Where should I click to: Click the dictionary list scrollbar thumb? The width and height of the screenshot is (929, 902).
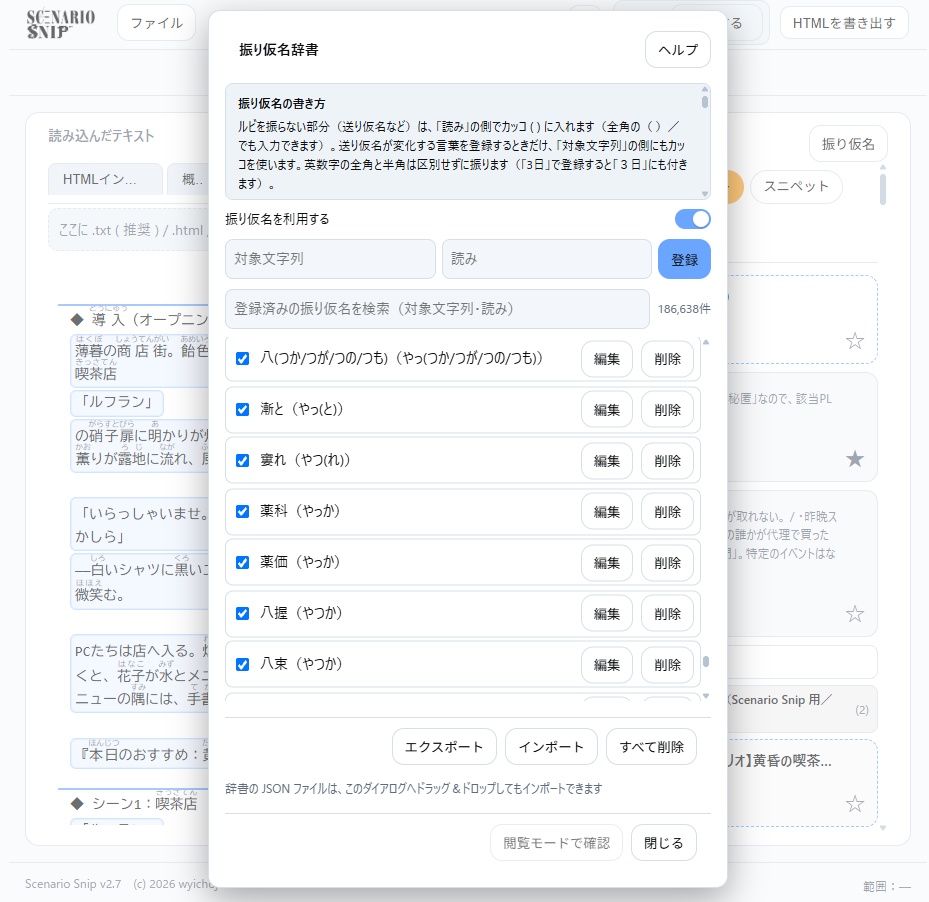coord(706,661)
